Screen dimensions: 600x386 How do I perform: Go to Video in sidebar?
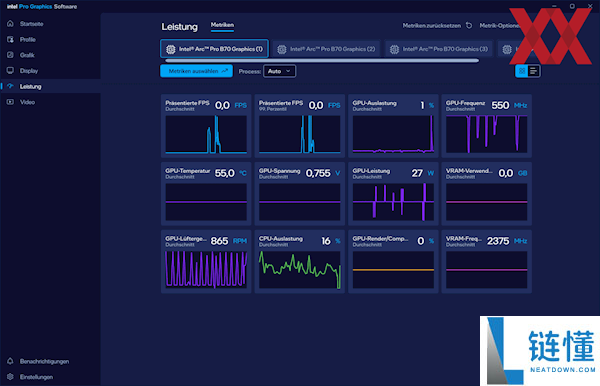(27, 102)
